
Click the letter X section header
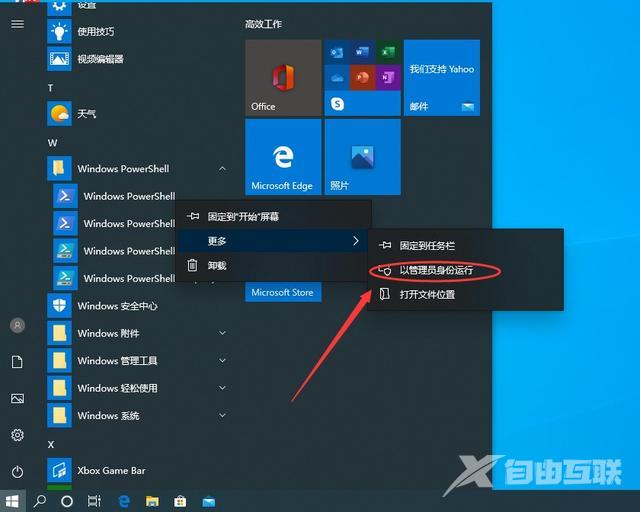click(x=51, y=444)
